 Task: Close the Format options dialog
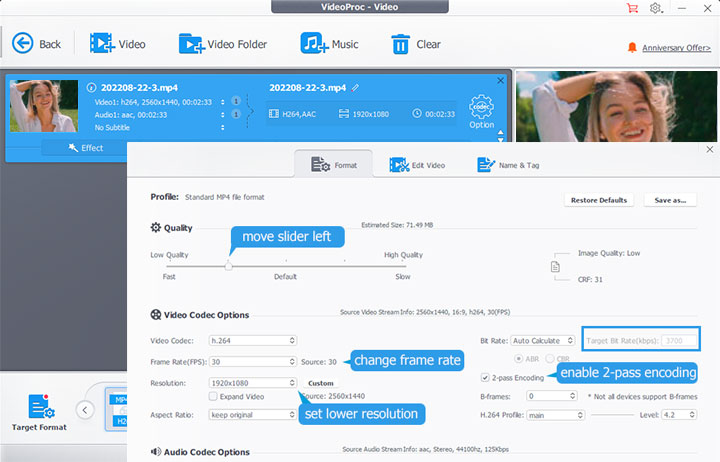point(709,149)
